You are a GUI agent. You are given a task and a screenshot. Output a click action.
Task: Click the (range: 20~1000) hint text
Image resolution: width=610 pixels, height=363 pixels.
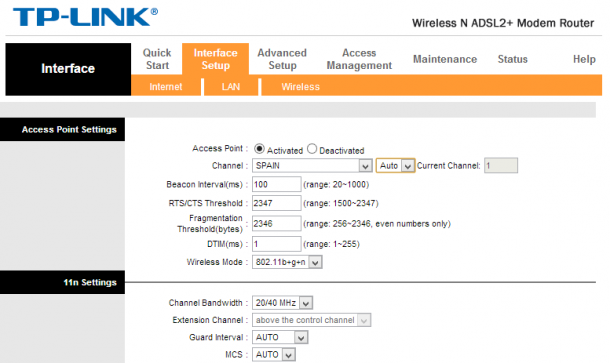[x=336, y=184]
